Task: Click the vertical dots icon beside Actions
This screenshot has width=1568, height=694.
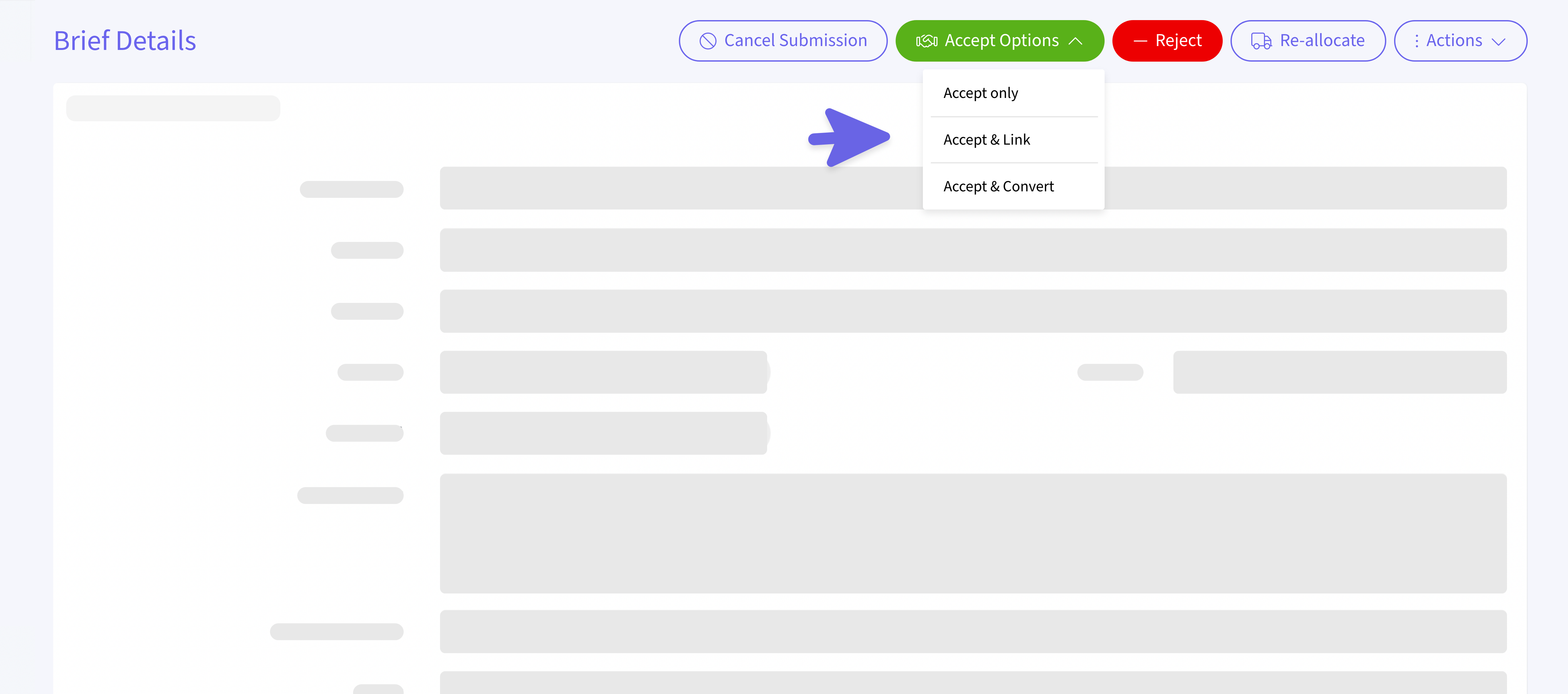Action: coord(1416,41)
